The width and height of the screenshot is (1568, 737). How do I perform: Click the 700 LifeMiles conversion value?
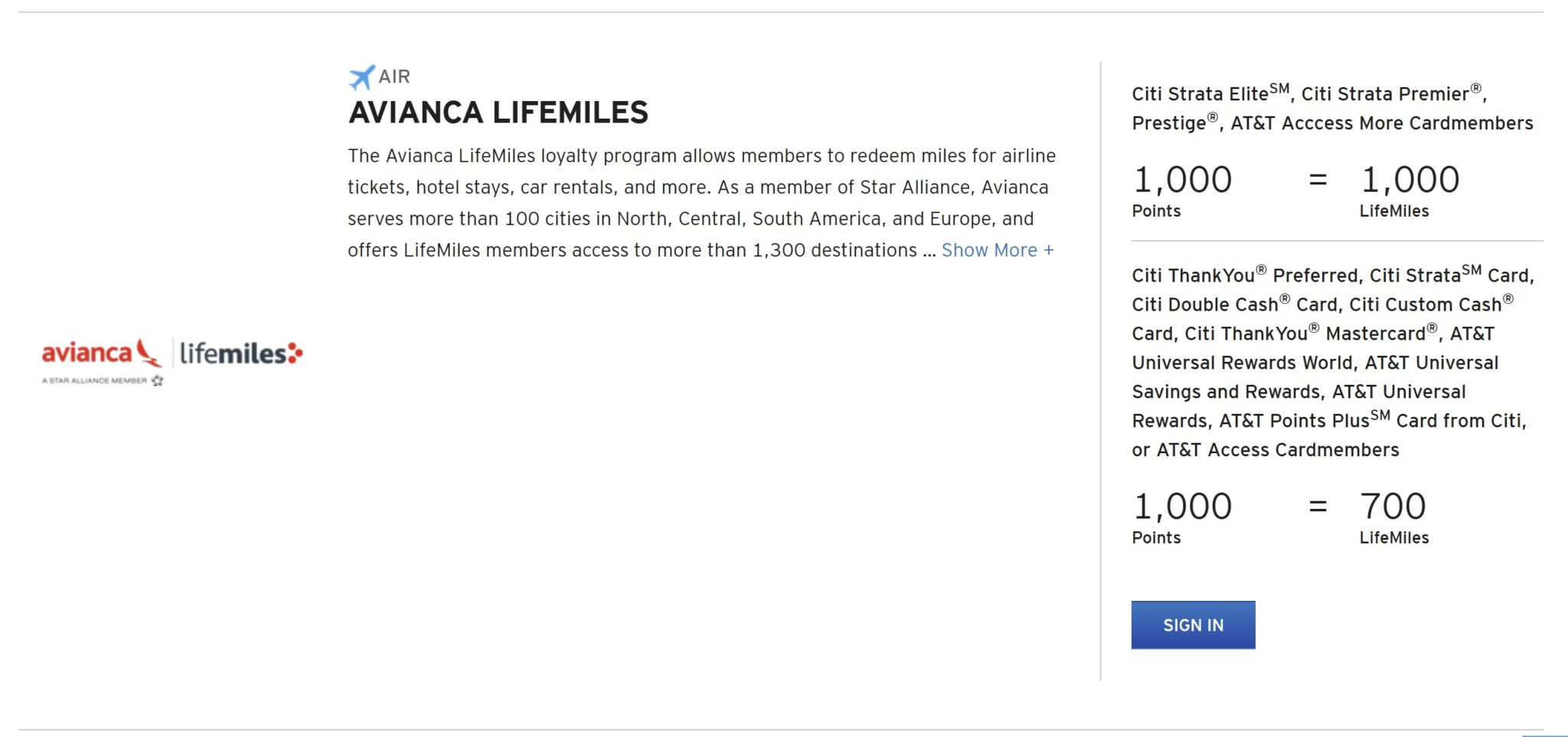[x=1393, y=506]
